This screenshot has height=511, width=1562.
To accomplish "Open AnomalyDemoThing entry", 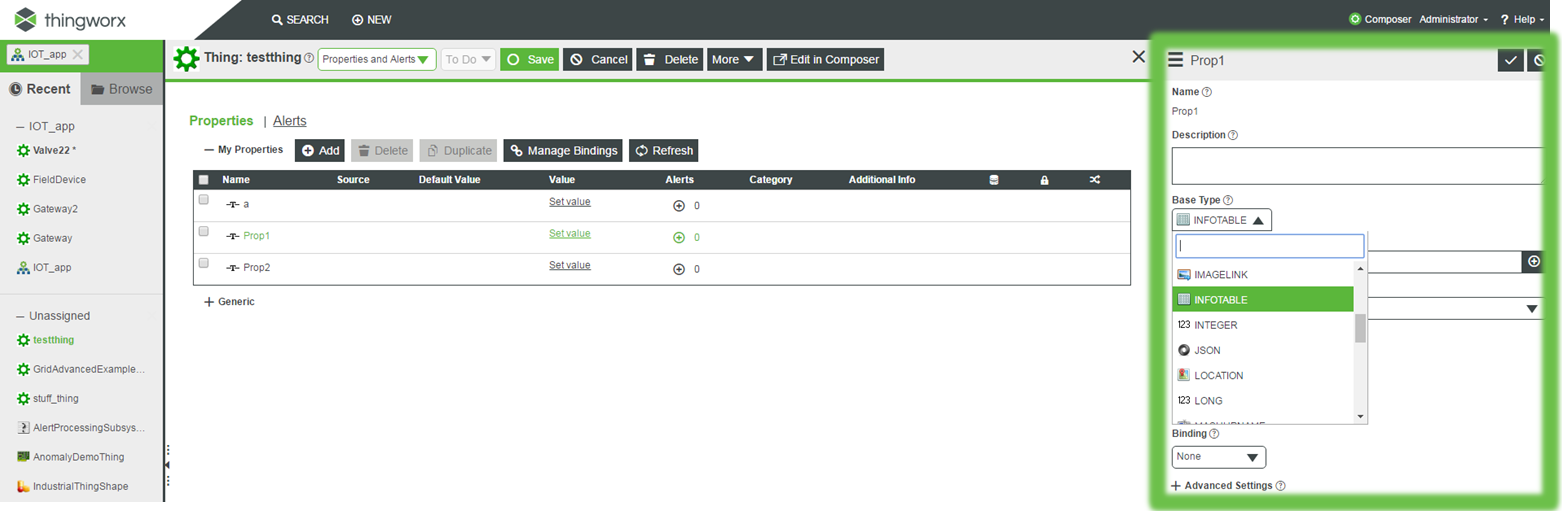I will [70, 456].
